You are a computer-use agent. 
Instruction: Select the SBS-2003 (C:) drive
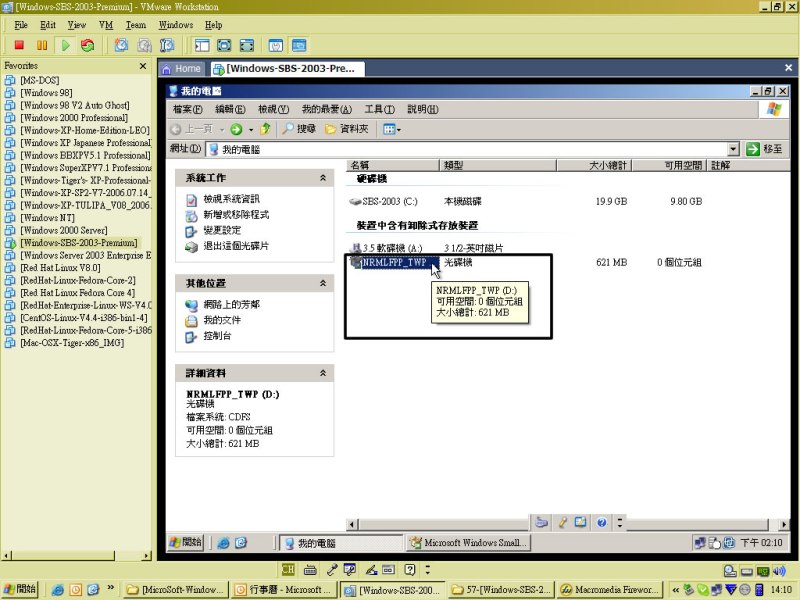(x=383, y=202)
